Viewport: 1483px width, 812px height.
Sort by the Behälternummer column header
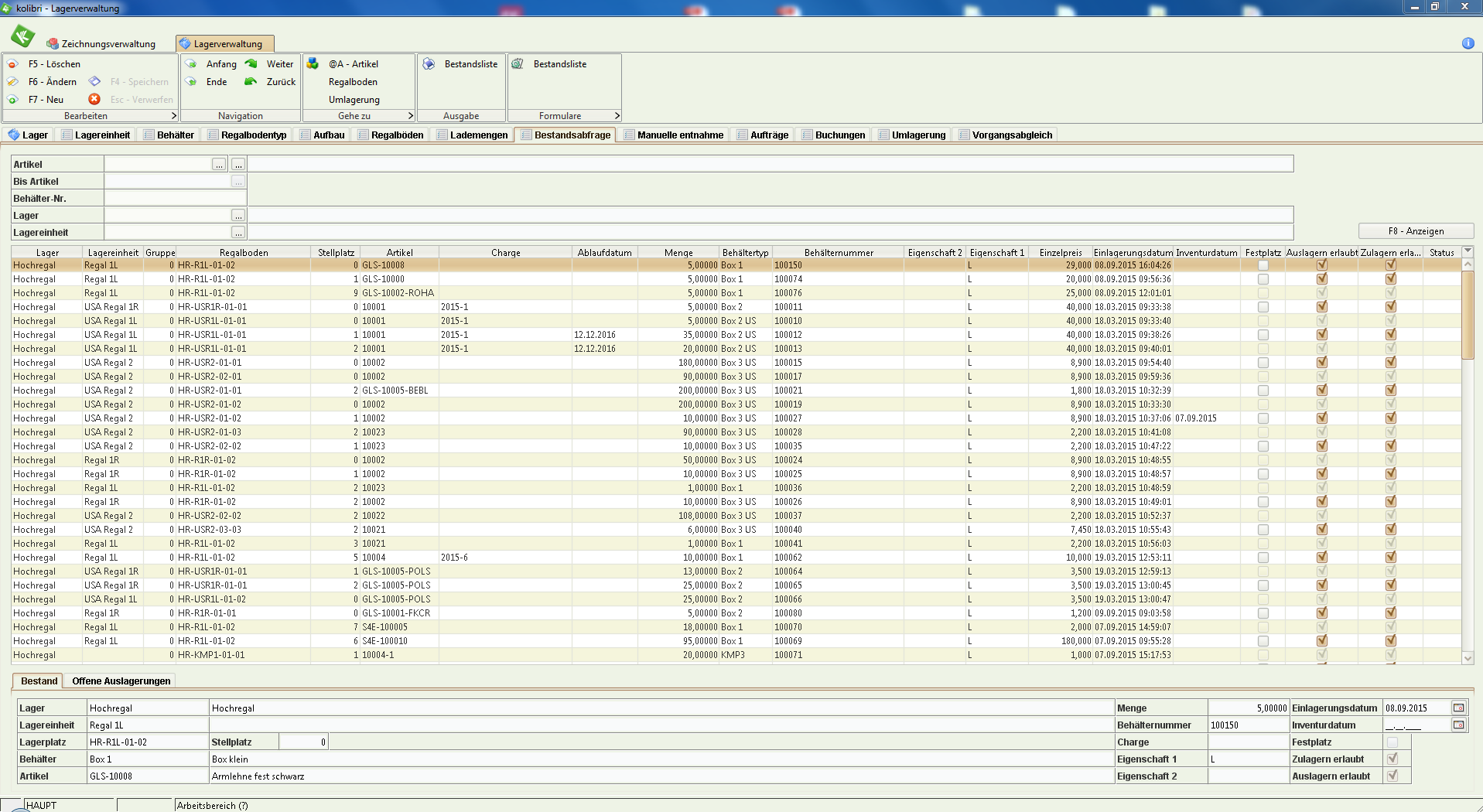839,253
